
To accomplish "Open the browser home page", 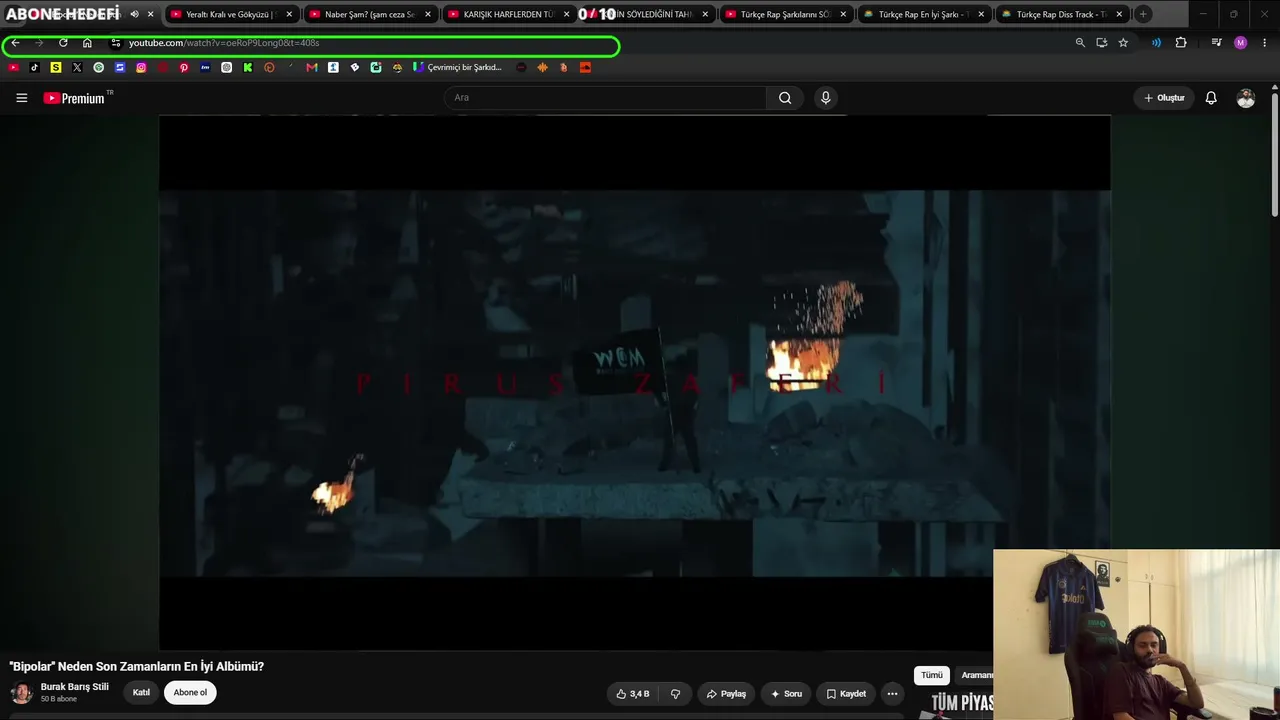I will [x=87, y=43].
